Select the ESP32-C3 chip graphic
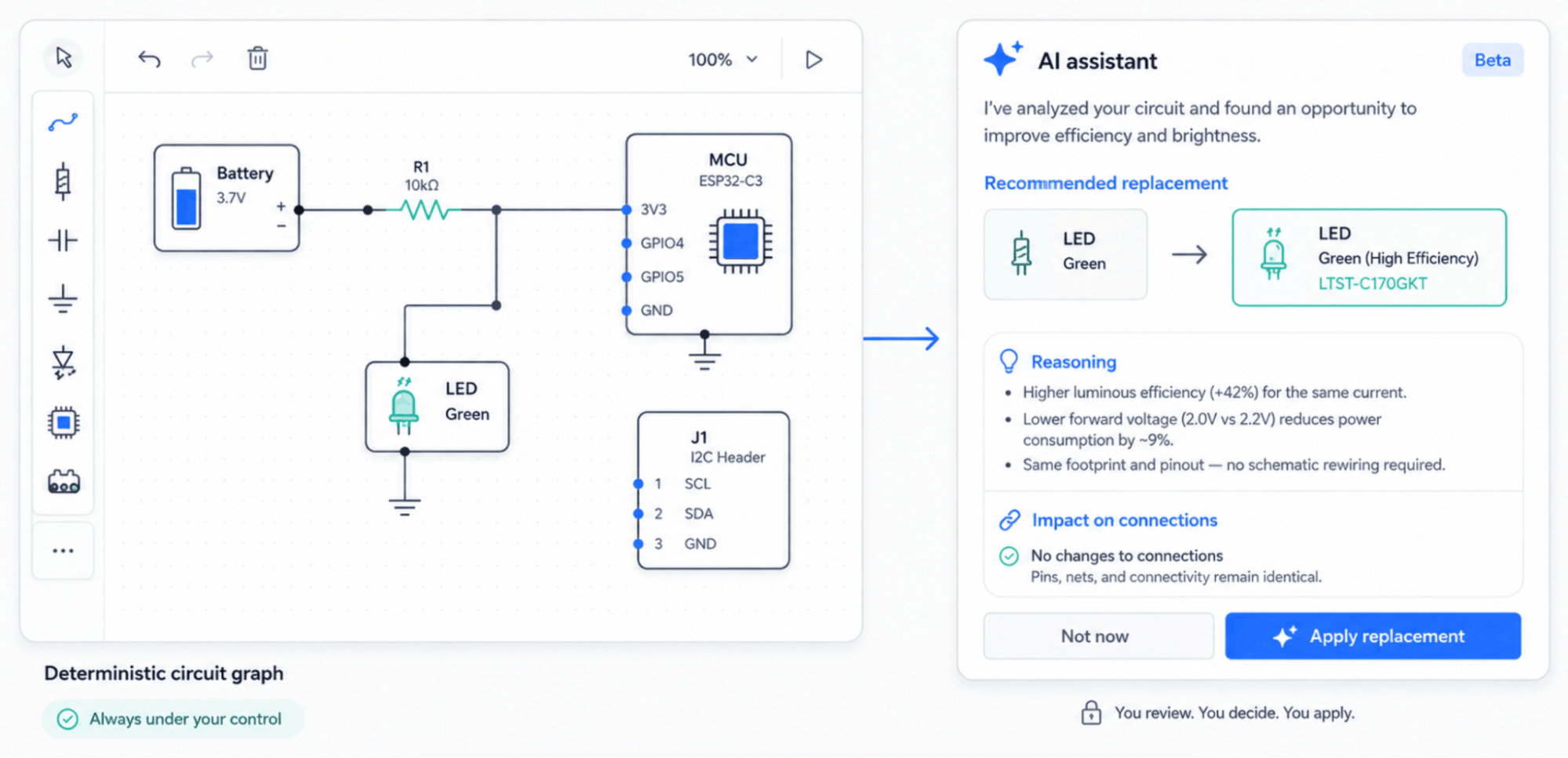The image size is (1568, 758). pyautogui.click(x=740, y=241)
